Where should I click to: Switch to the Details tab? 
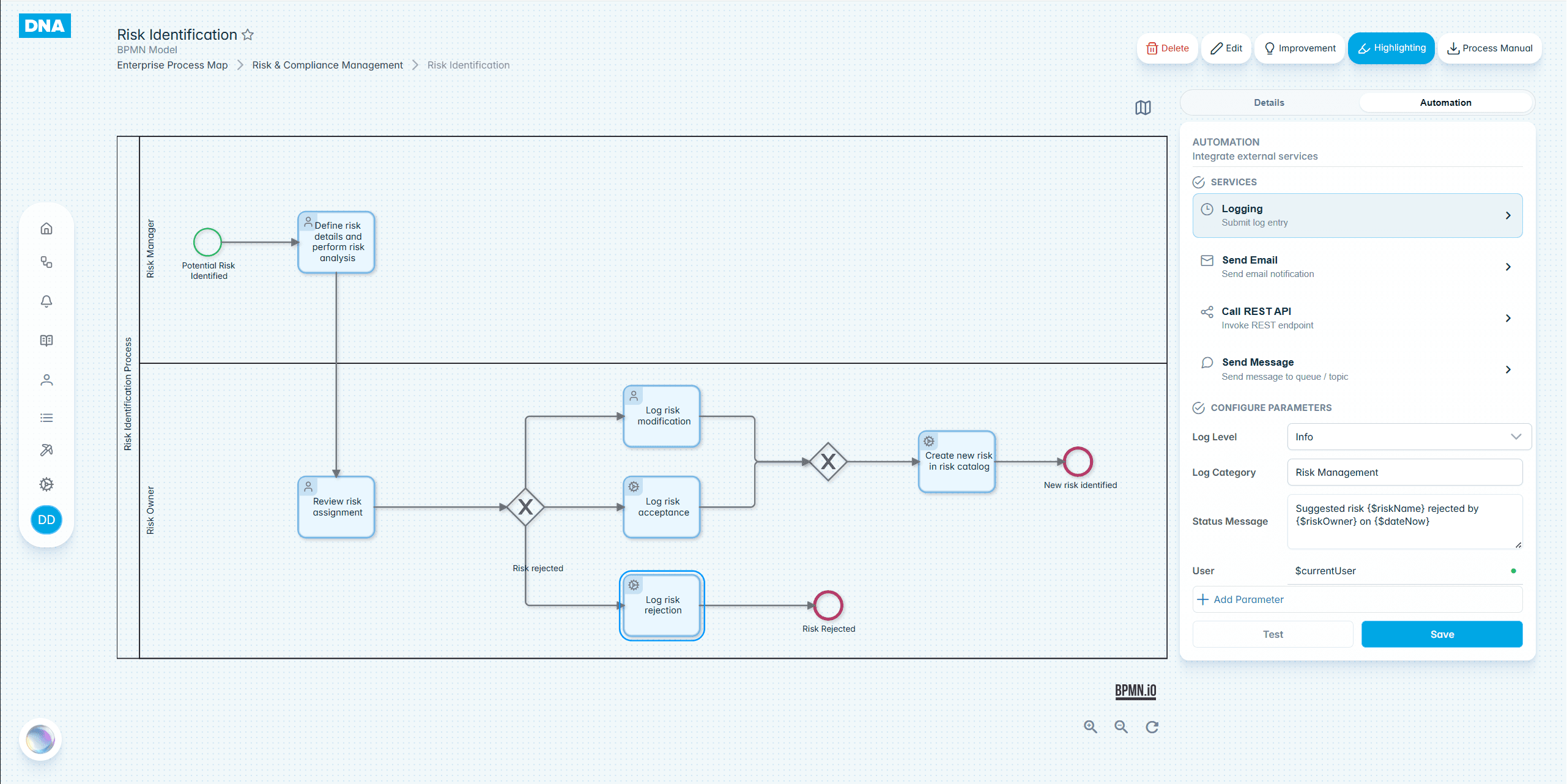click(1269, 103)
